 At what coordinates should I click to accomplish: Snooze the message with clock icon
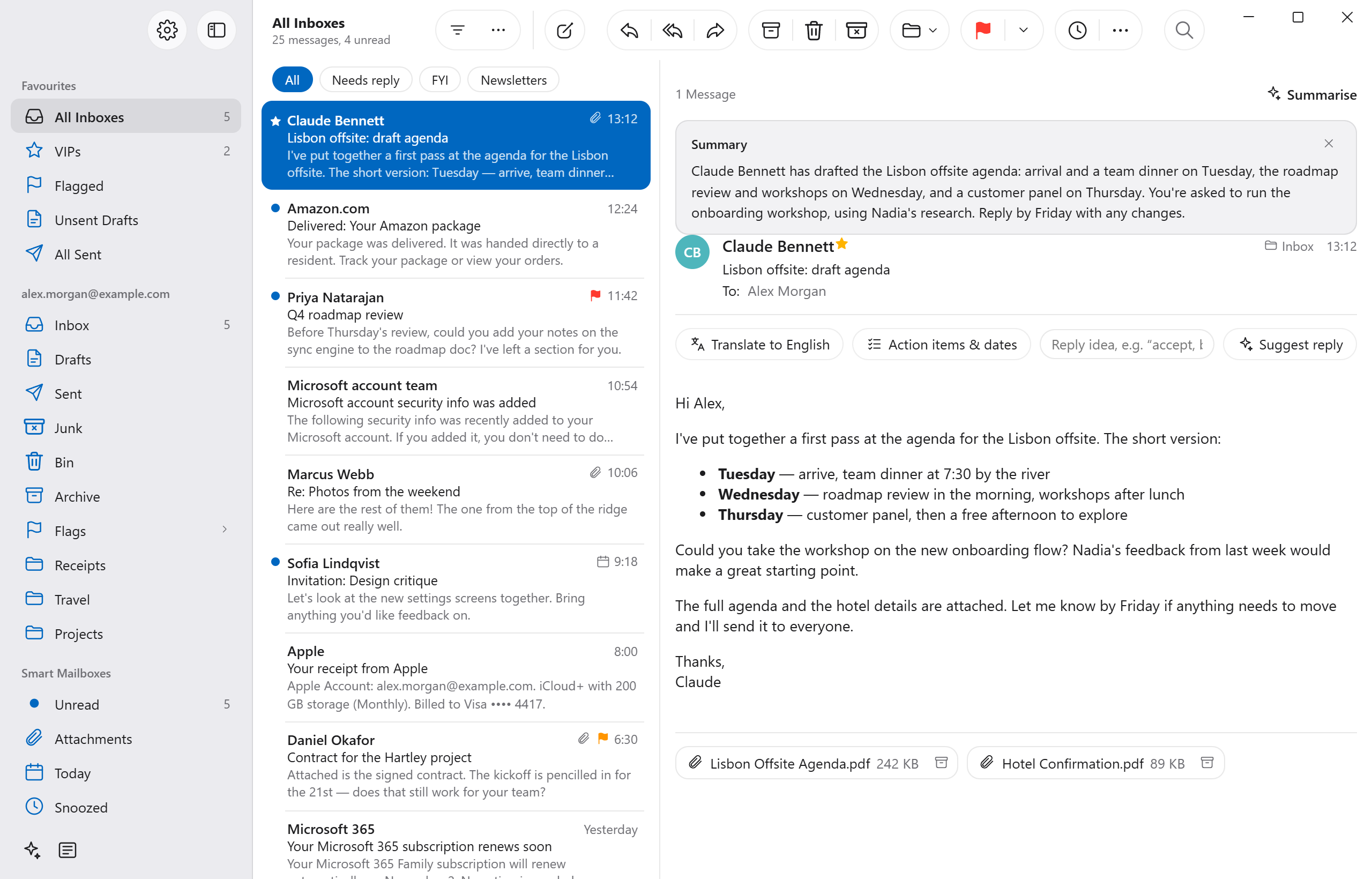[1077, 30]
